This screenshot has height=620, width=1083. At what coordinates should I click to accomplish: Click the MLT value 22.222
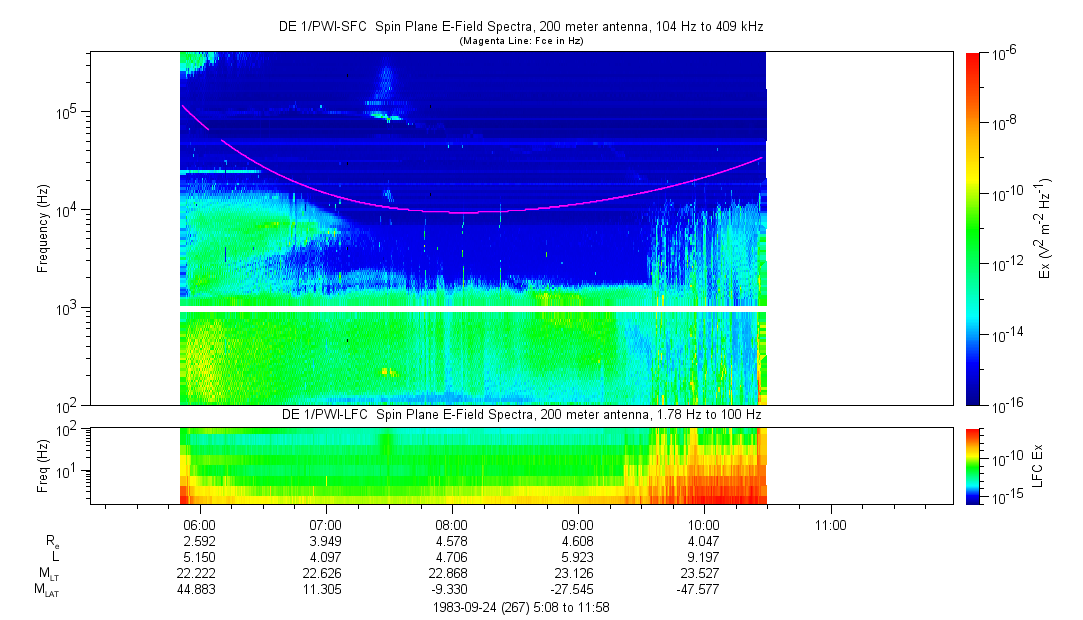[x=196, y=574]
